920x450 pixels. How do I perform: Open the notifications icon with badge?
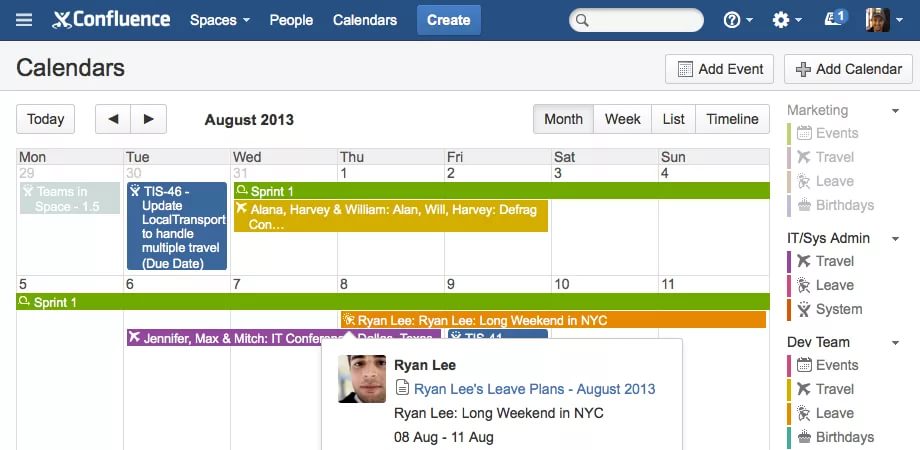(x=834, y=19)
